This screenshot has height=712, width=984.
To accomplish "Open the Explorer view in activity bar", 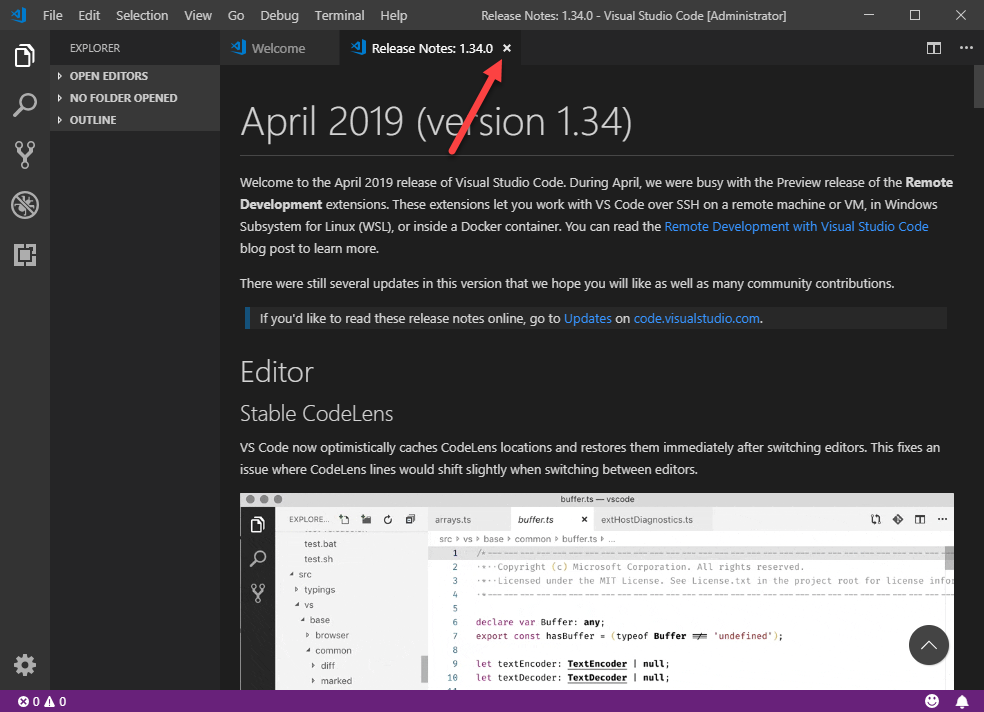I will point(24,55).
